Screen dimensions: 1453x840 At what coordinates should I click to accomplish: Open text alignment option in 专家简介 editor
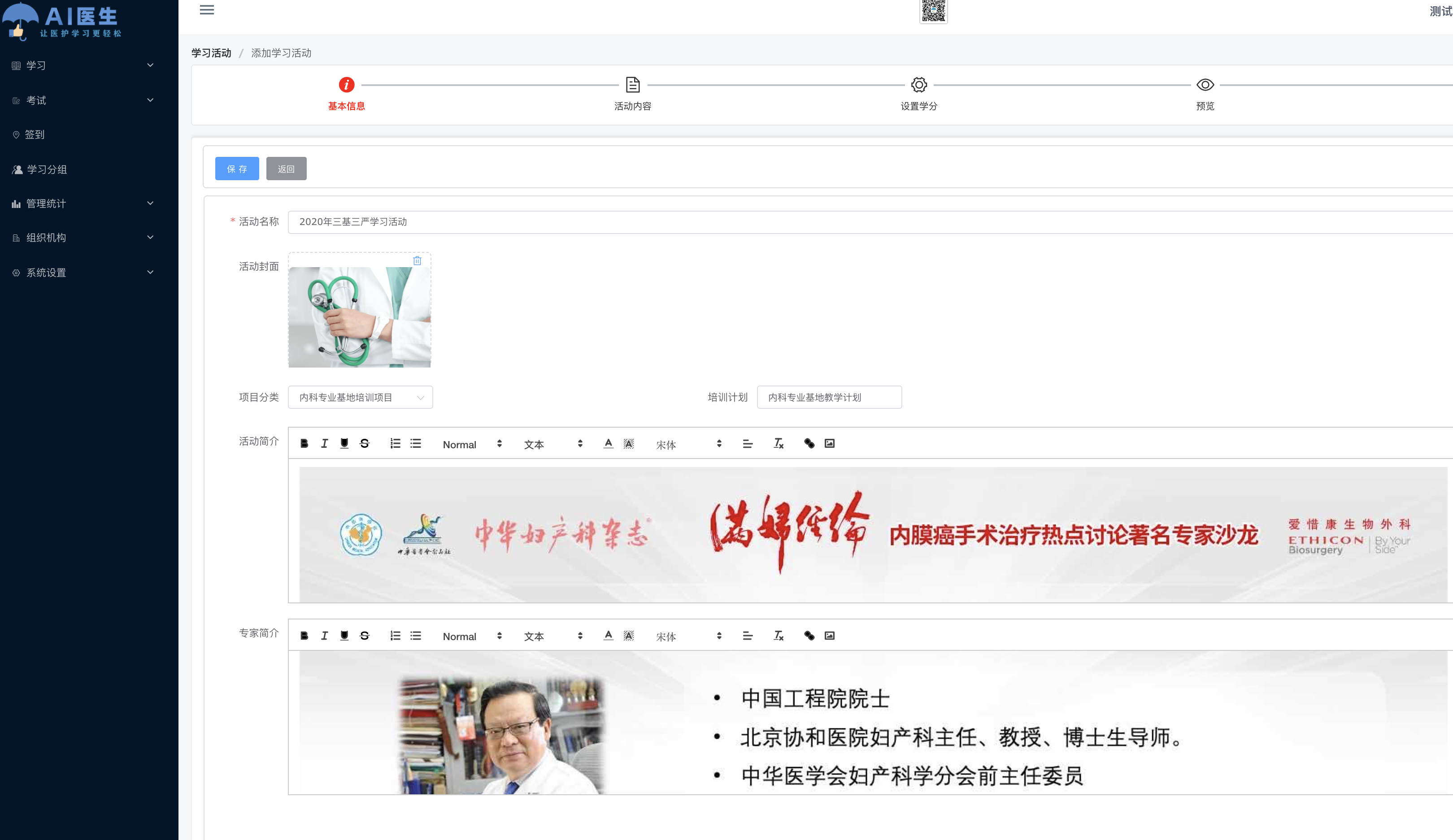[x=748, y=636]
